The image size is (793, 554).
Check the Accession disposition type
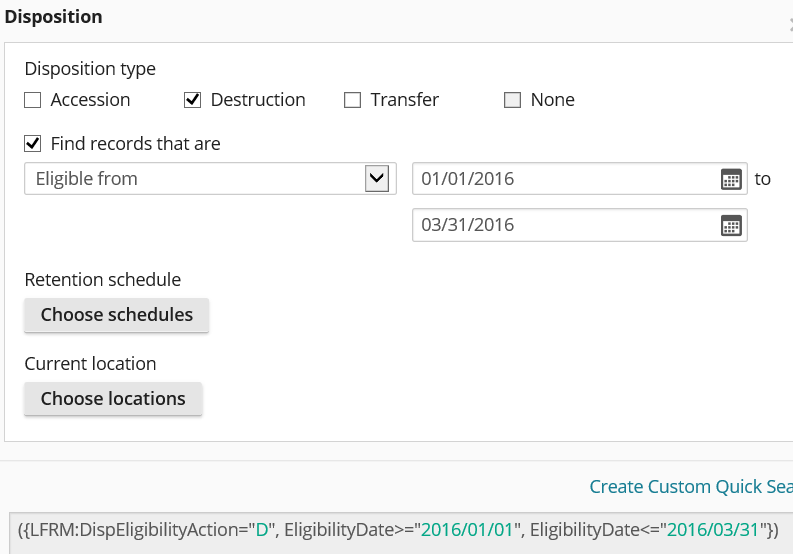coord(33,100)
